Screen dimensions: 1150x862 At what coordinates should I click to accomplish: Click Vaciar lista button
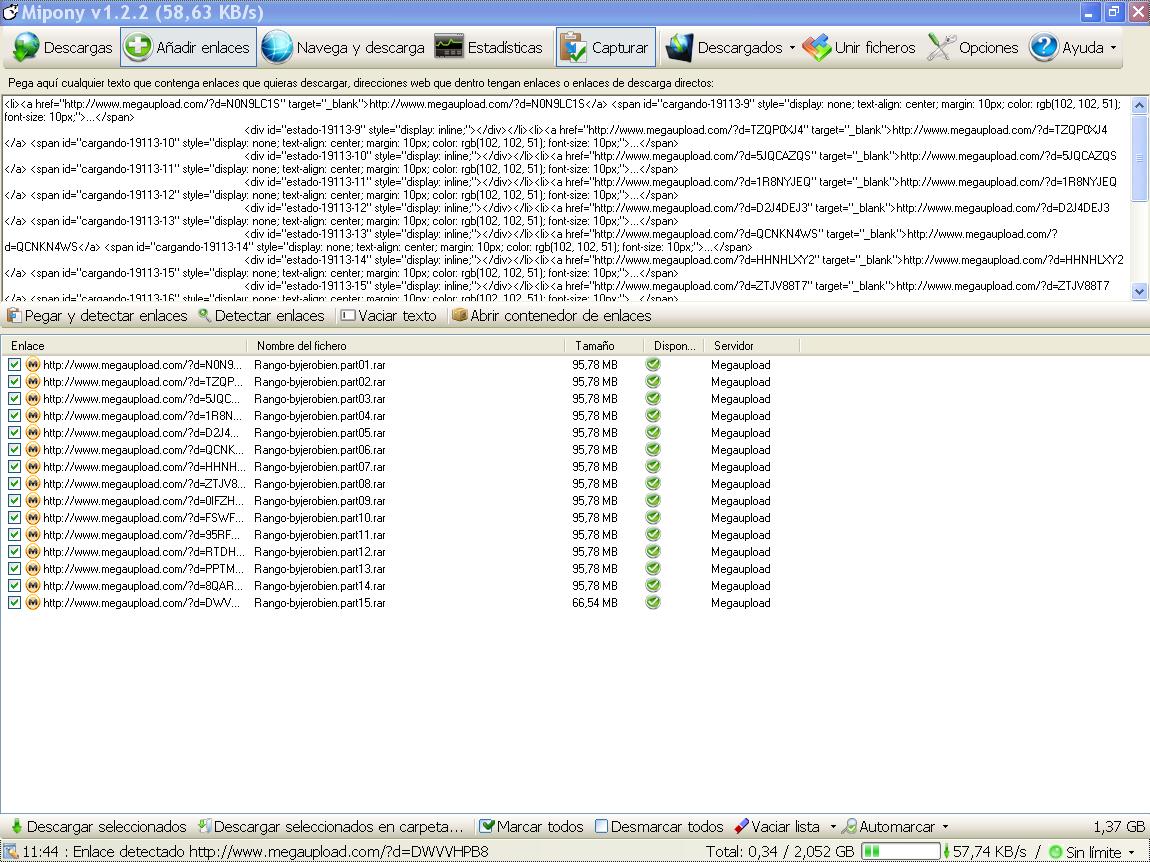(x=777, y=826)
